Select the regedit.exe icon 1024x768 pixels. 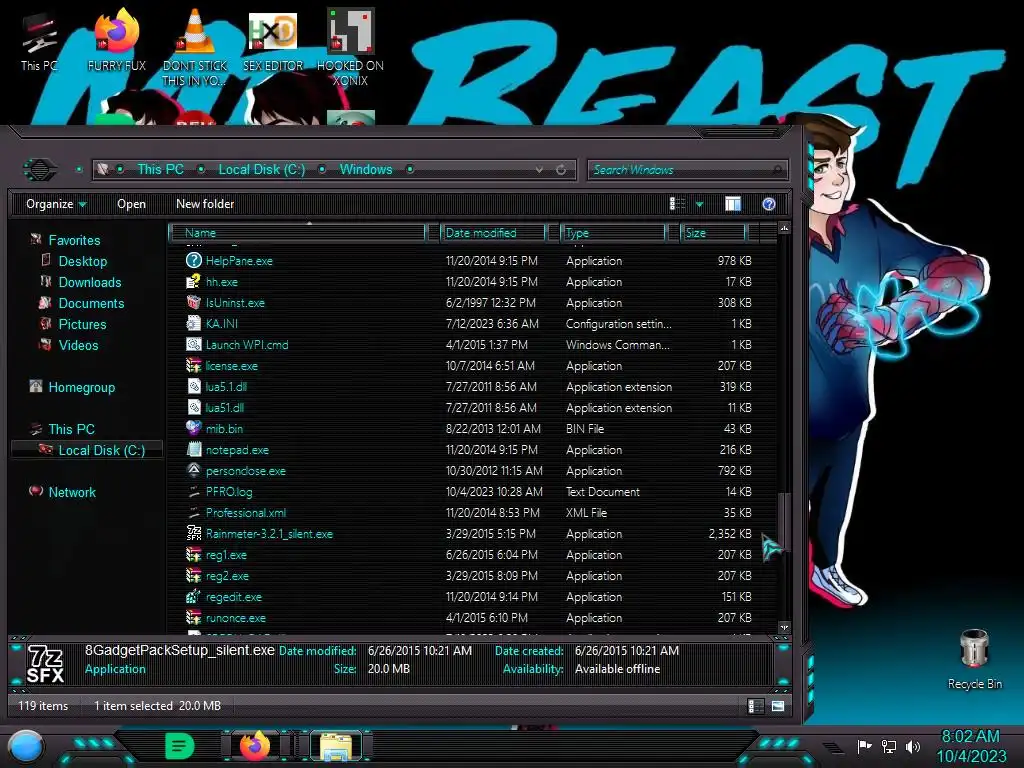(193, 596)
